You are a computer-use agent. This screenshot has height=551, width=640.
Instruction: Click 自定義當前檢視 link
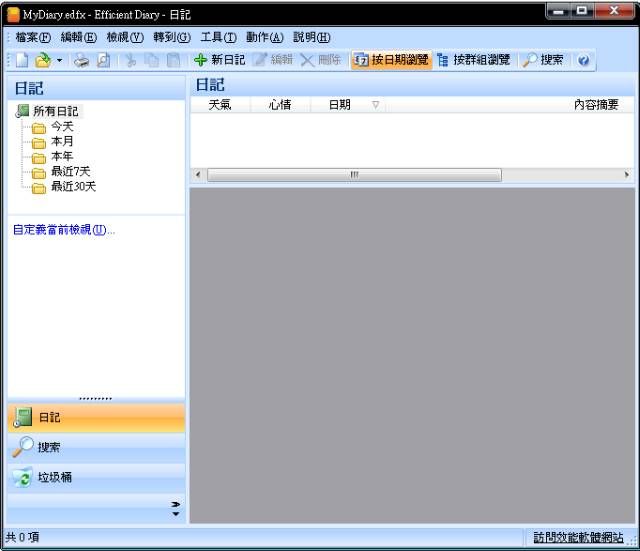[63, 230]
